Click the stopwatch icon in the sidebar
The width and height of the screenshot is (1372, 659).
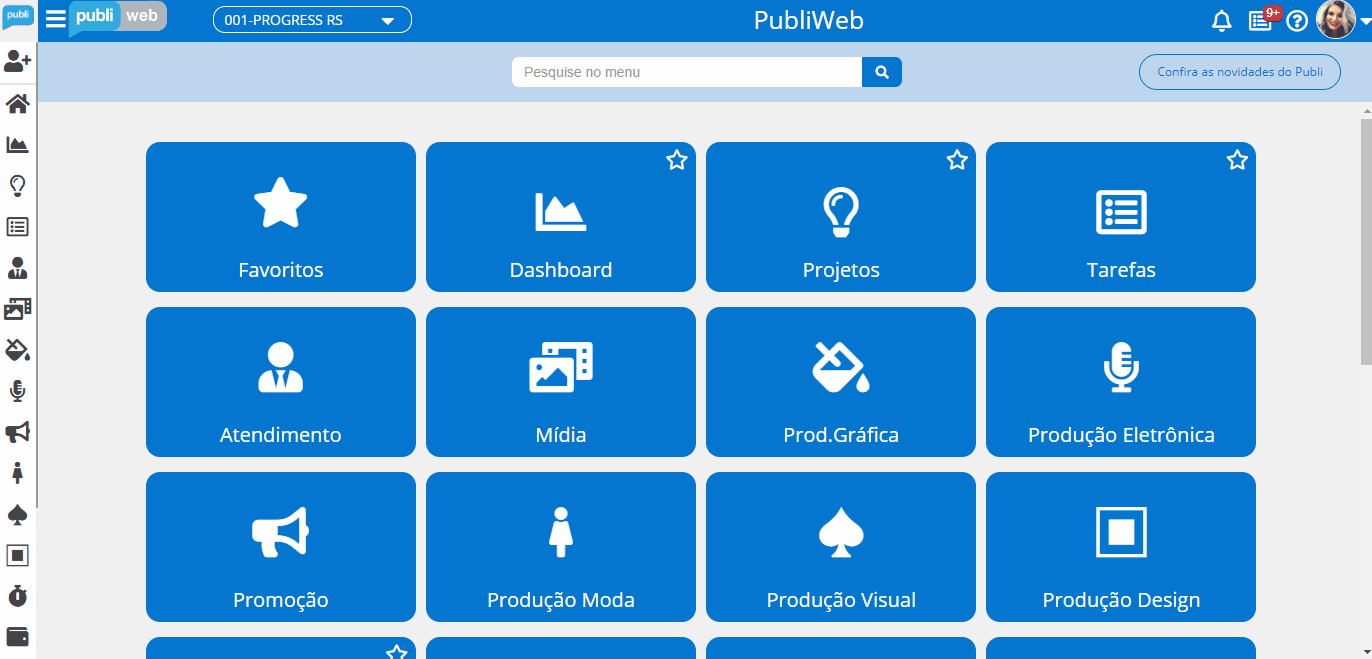[17, 596]
